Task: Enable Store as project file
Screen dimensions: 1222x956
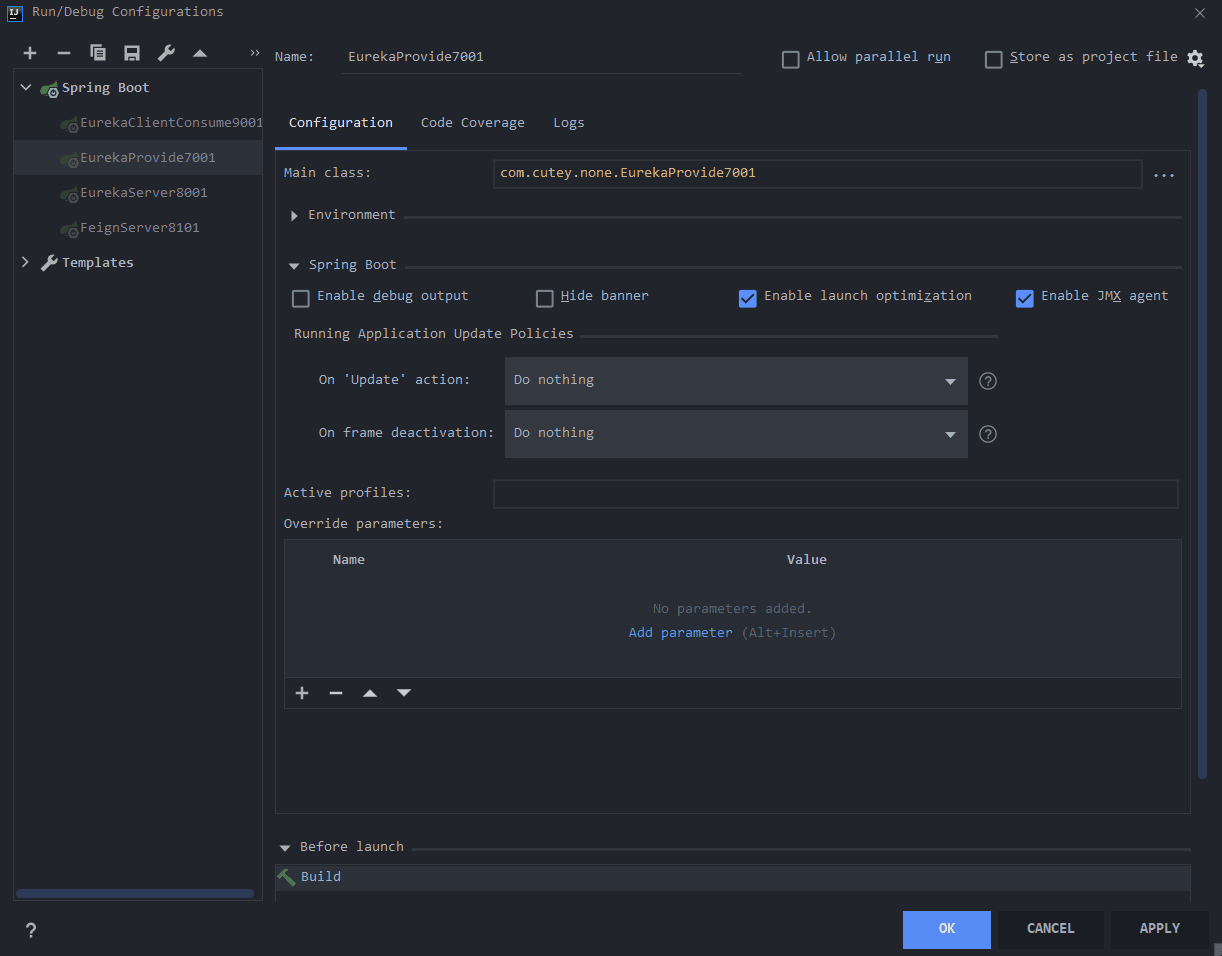Action: click(993, 59)
